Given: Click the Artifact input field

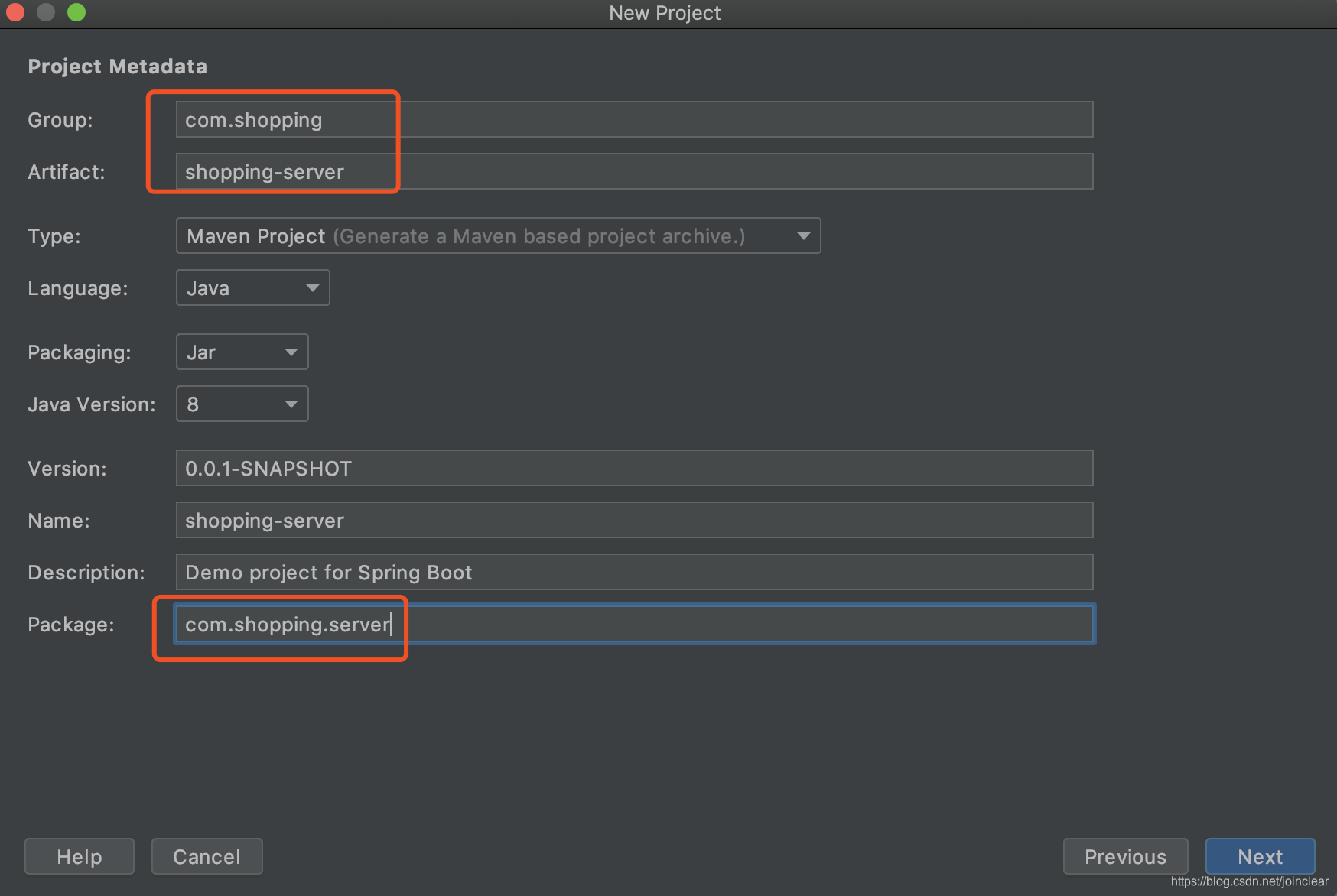Looking at the screenshot, I should 634,171.
